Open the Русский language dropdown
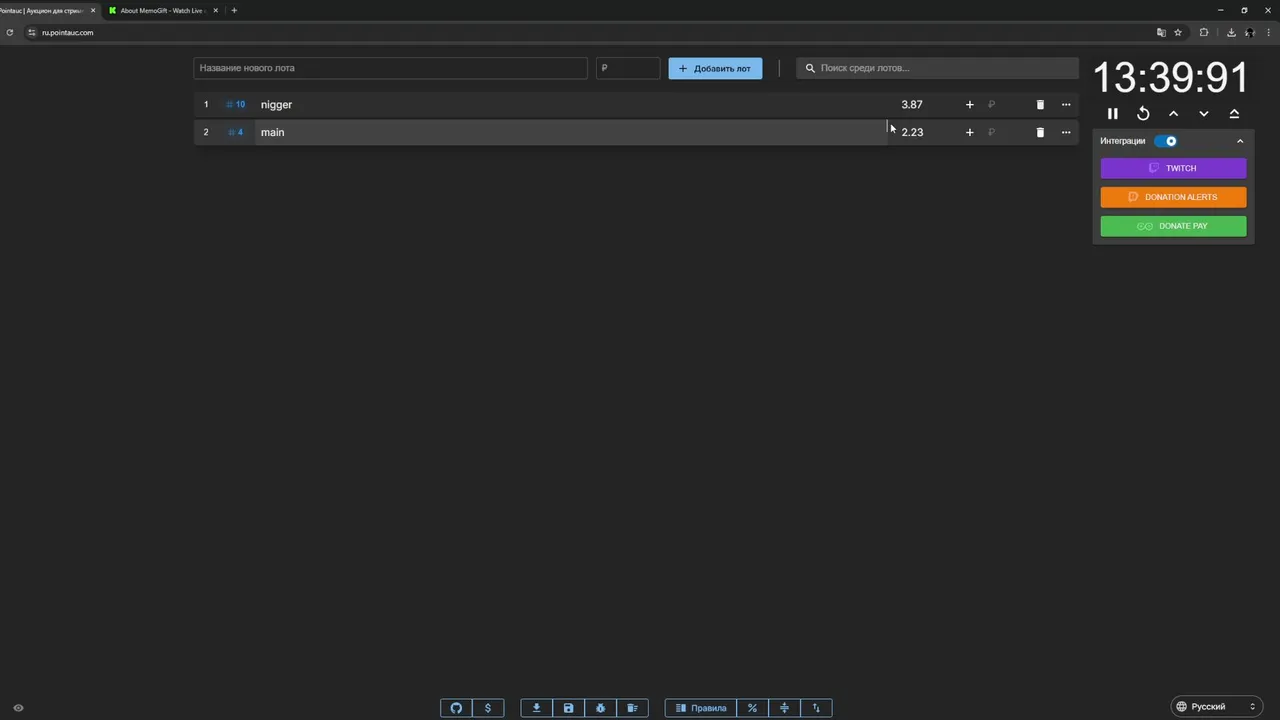This screenshot has height=720, width=1280. coord(1216,707)
